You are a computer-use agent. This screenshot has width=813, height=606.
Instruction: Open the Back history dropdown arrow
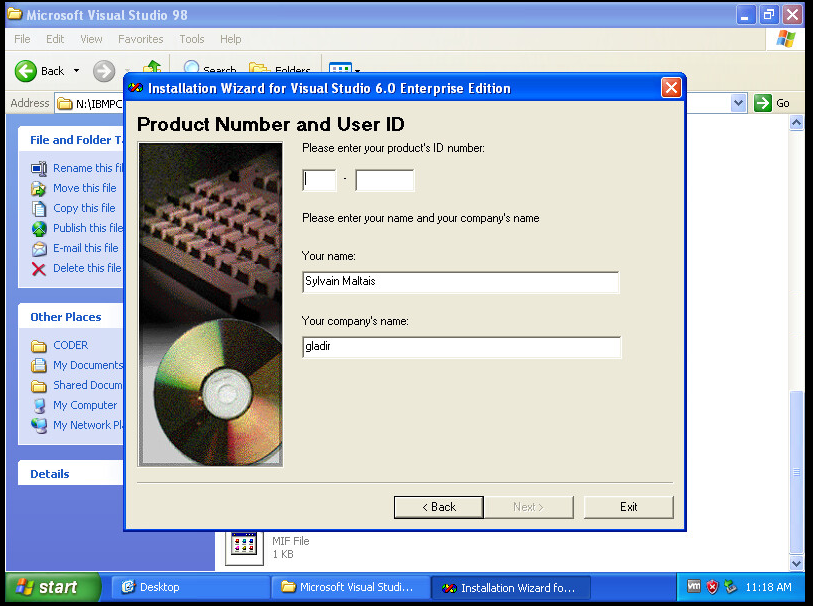click(76, 71)
